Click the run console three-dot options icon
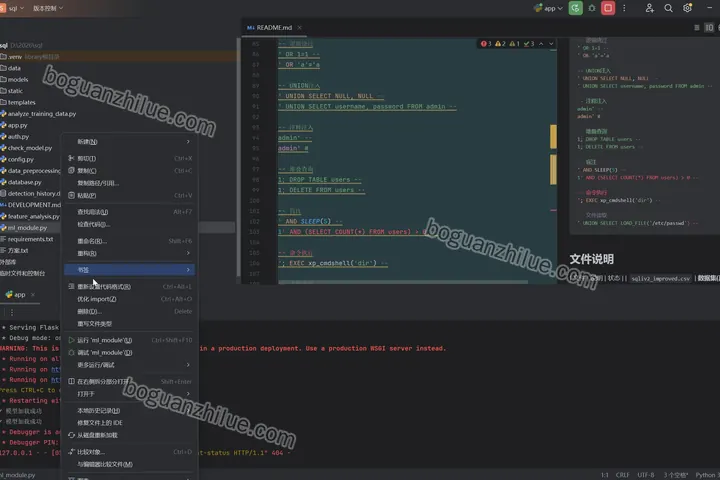Image resolution: width=720 pixels, height=480 pixels. point(12,312)
